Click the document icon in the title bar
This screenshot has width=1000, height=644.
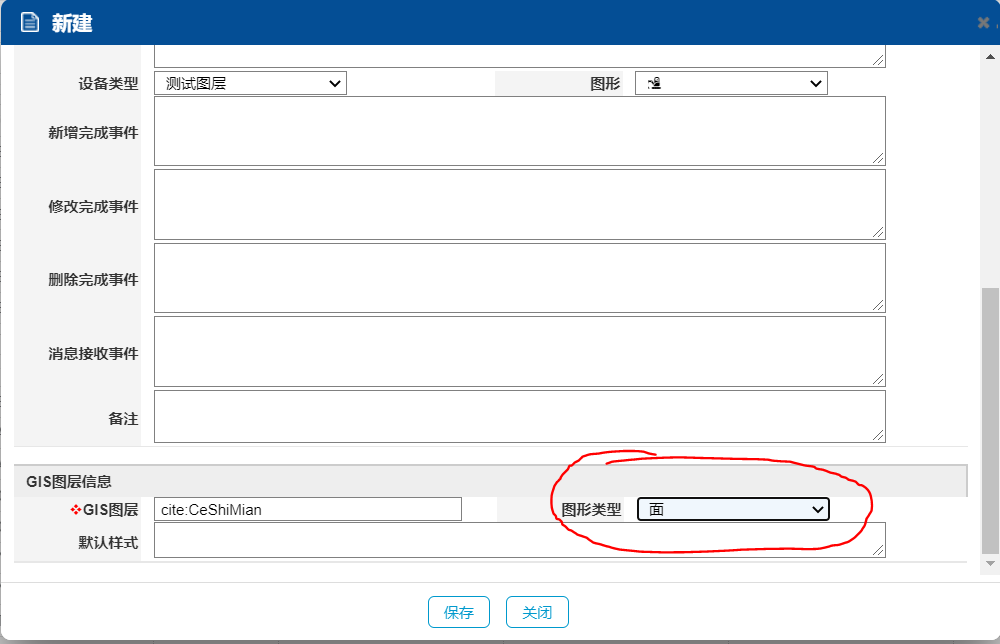pyautogui.click(x=30, y=23)
